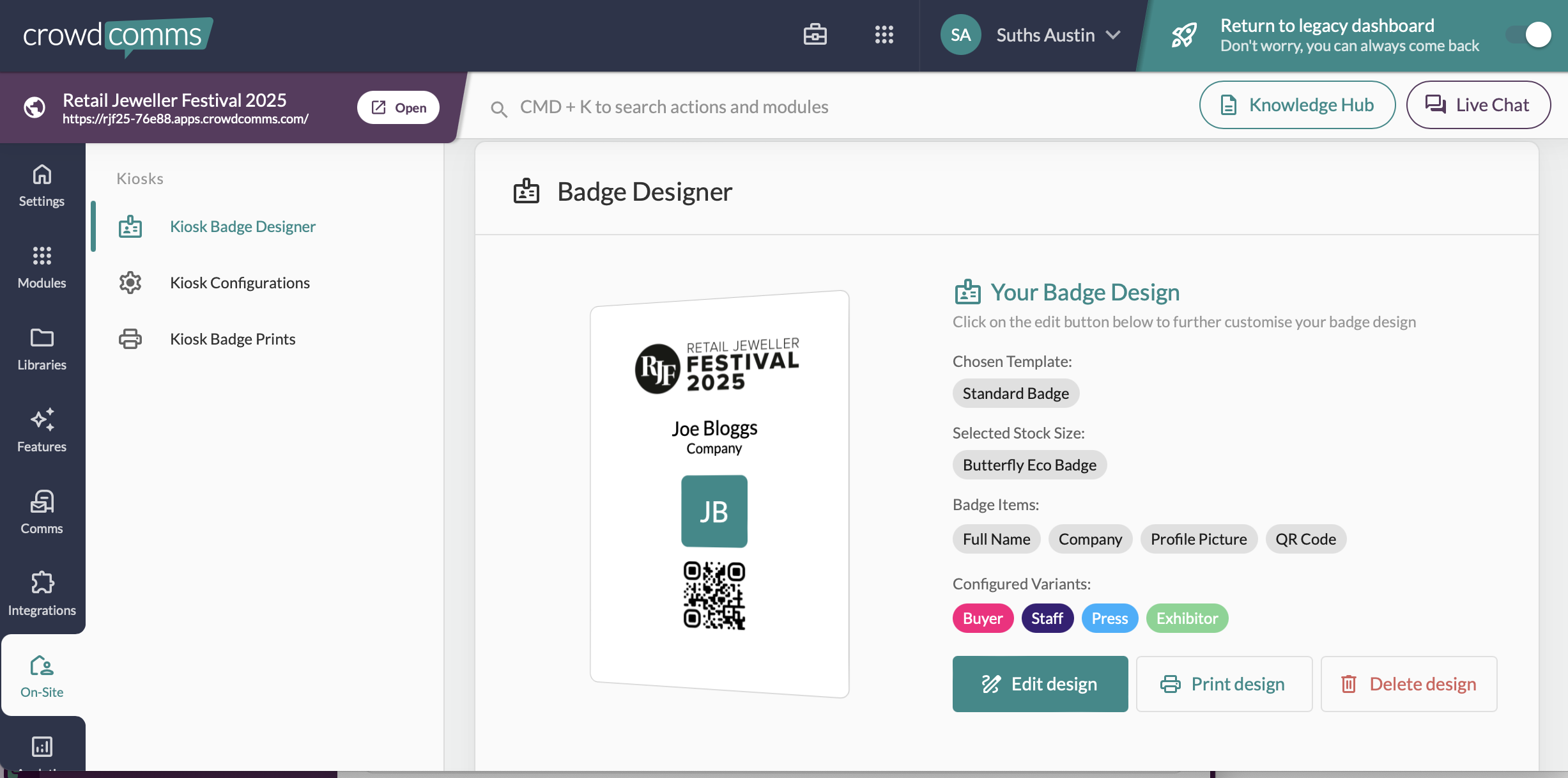Select the Features sparkle icon
This screenshot has height=778, width=1568.
(x=42, y=431)
